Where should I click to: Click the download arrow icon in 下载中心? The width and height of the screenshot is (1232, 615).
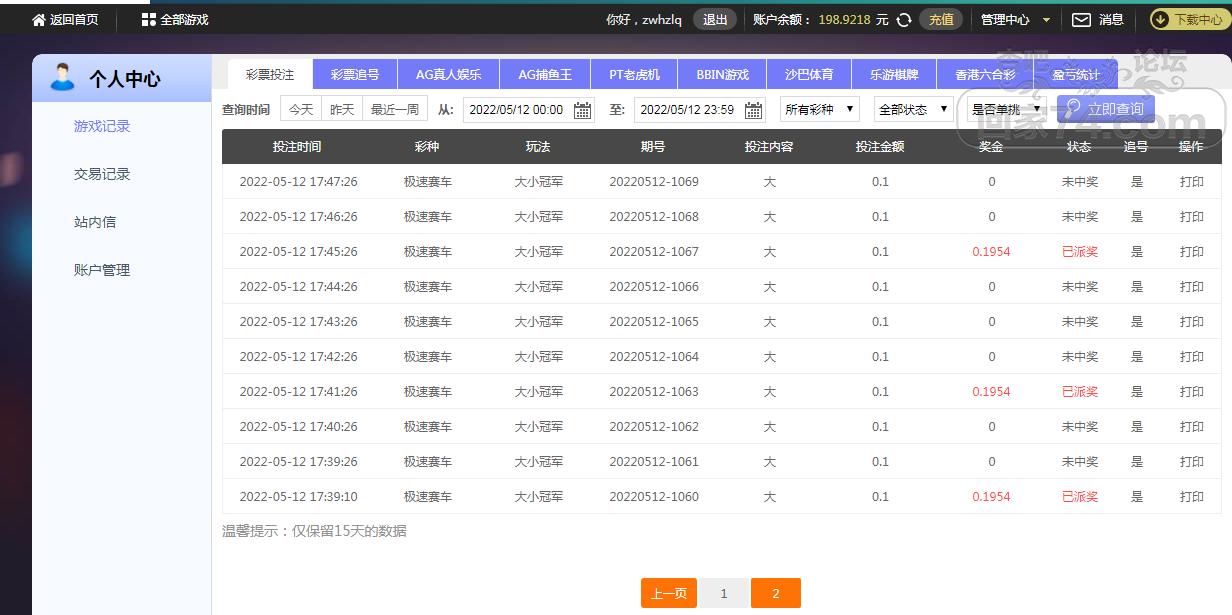pyautogui.click(x=1160, y=19)
